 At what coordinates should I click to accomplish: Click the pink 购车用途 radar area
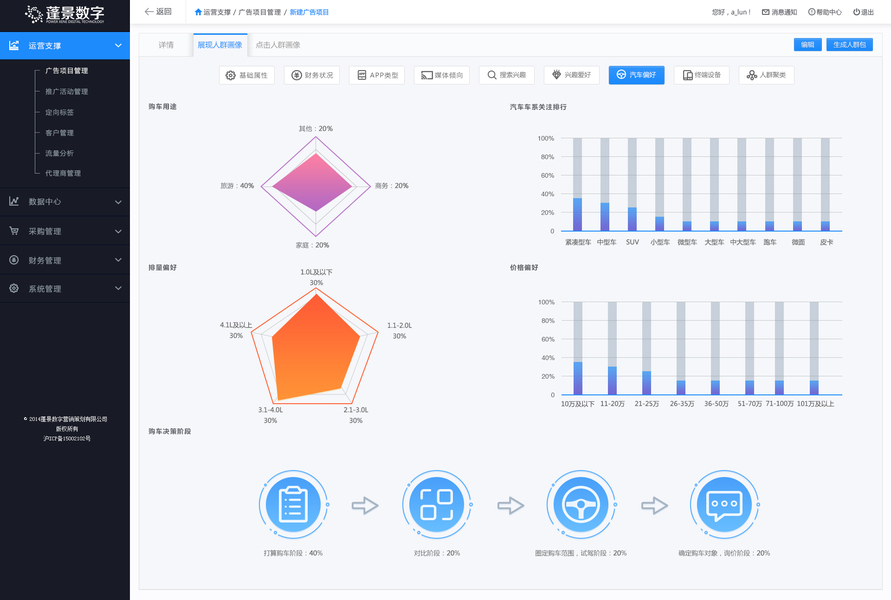pyautogui.click(x=313, y=184)
